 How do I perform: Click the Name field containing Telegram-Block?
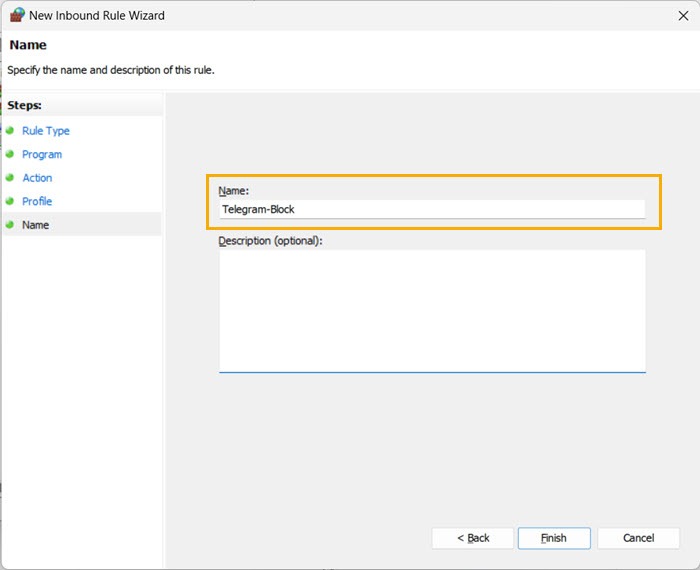(432, 209)
